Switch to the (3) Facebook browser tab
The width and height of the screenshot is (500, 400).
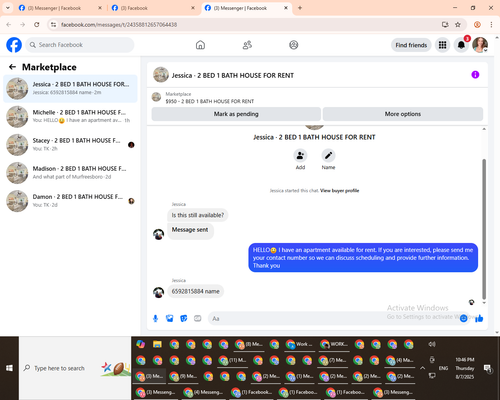(x=153, y=8)
